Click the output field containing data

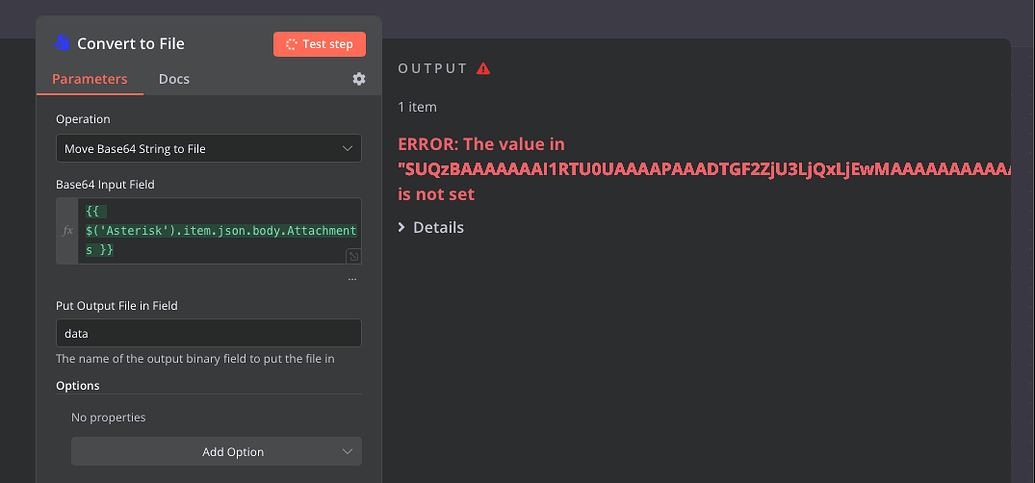[209, 333]
